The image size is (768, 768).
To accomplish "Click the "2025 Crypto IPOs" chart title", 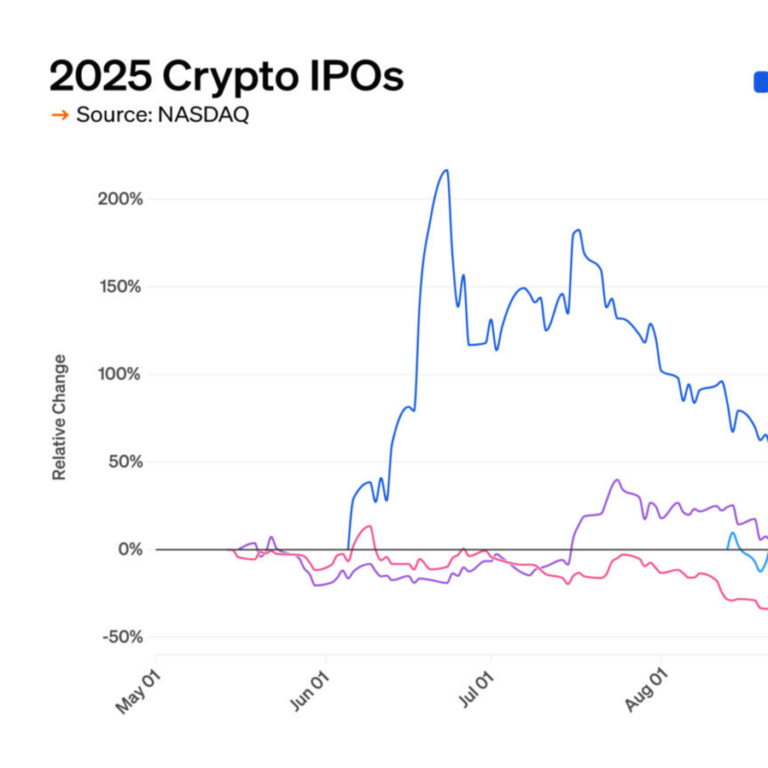I will coord(226,76).
